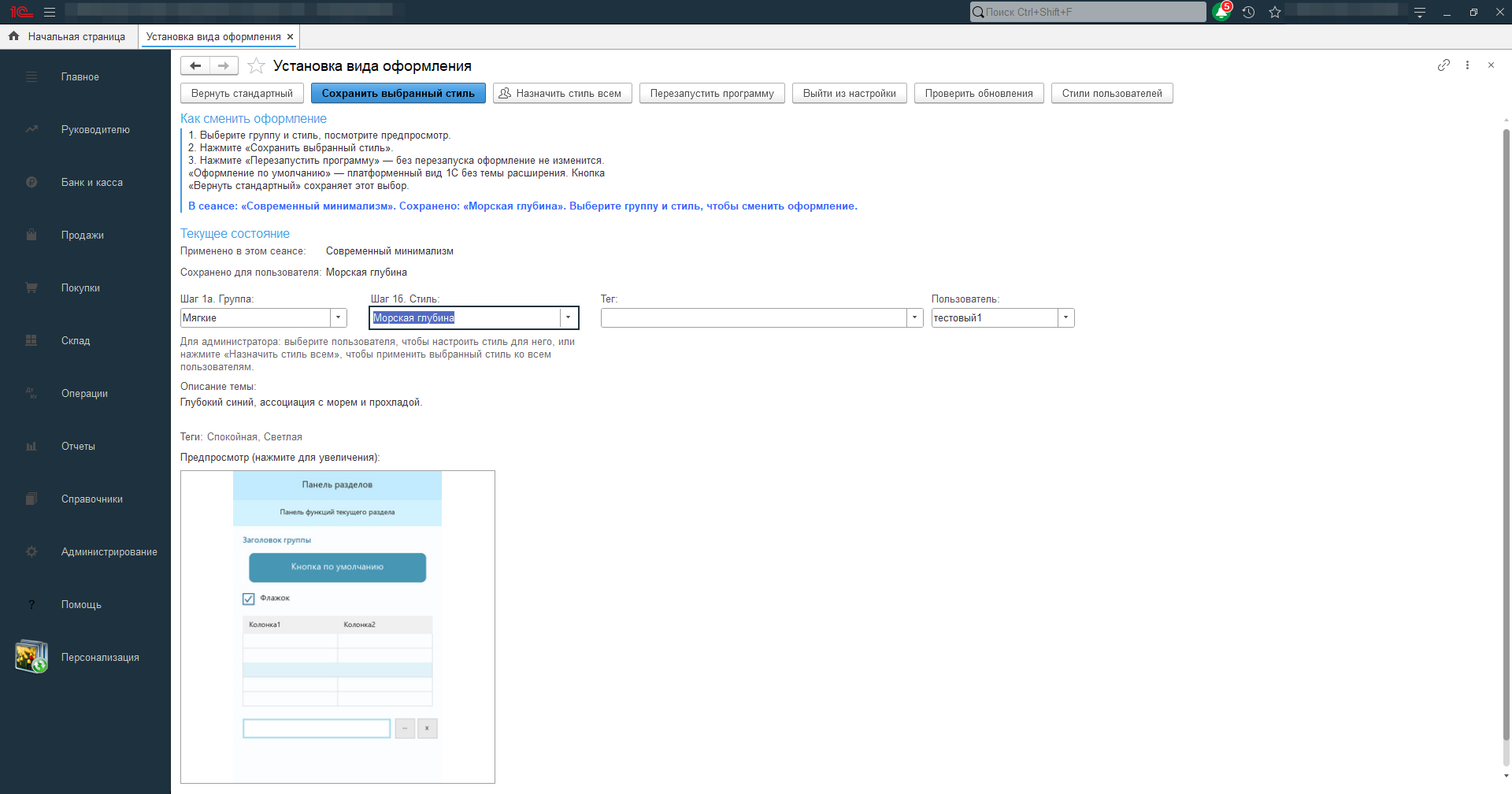
Task: Open the 1C main menu hamburger icon
Action: click(x=50, y=12)
